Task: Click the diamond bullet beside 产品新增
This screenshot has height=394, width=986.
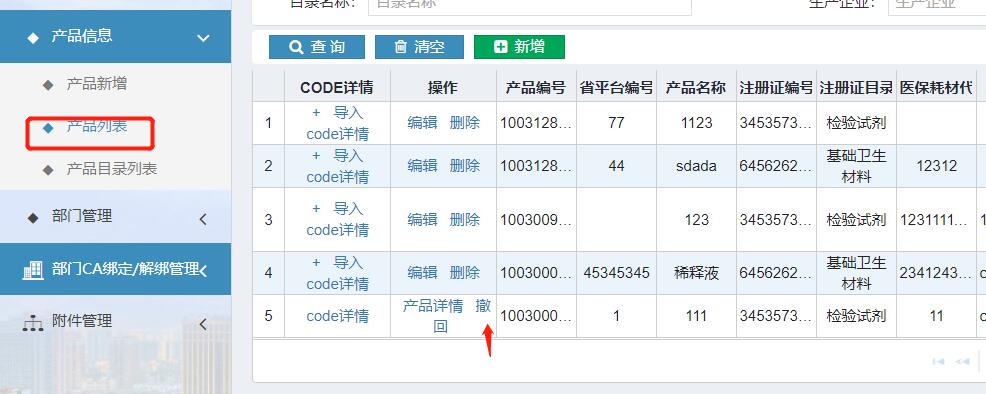Action: [x=48, y=85]
